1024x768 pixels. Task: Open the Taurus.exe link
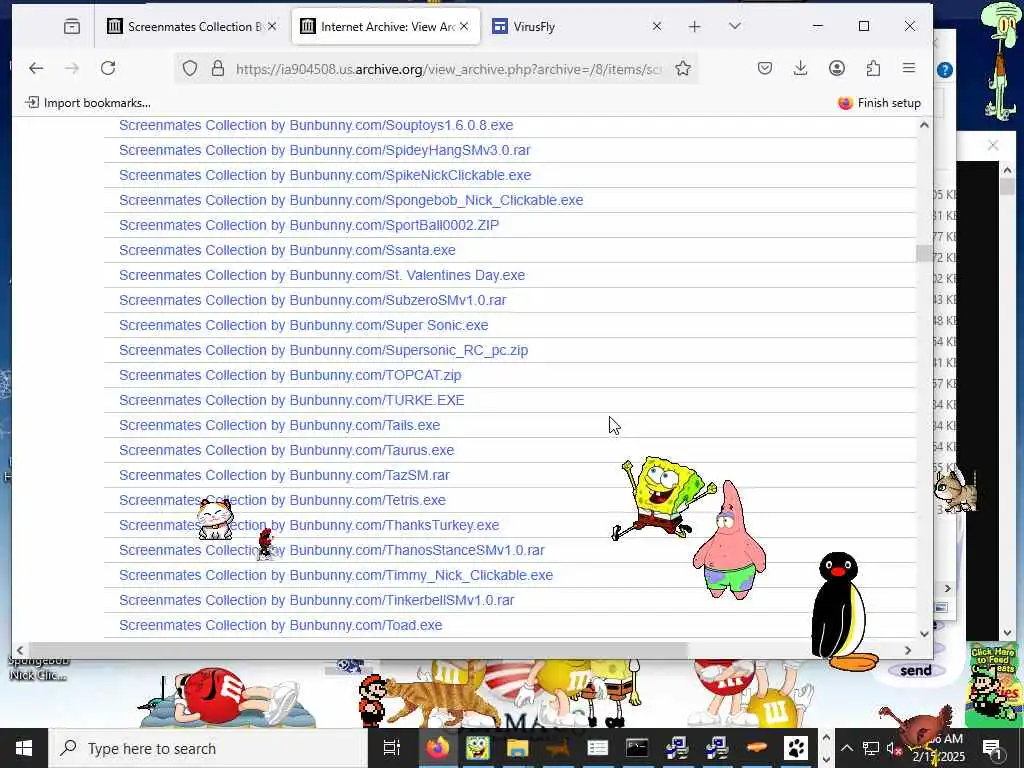pyautogui.click(x=286, y=451)
